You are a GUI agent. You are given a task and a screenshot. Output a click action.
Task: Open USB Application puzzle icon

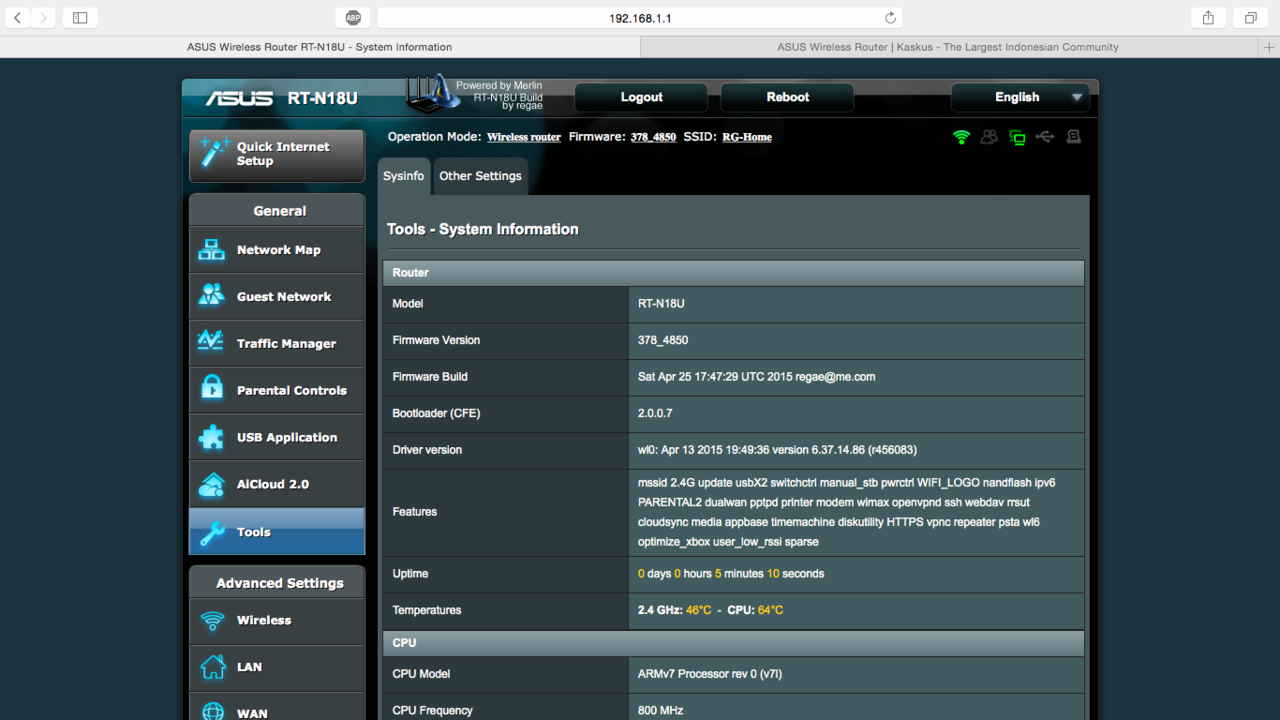click(x=212, y=437)
